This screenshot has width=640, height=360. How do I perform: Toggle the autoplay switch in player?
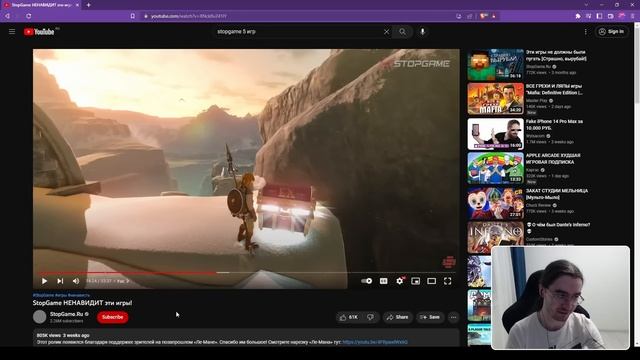pos(367,281)
